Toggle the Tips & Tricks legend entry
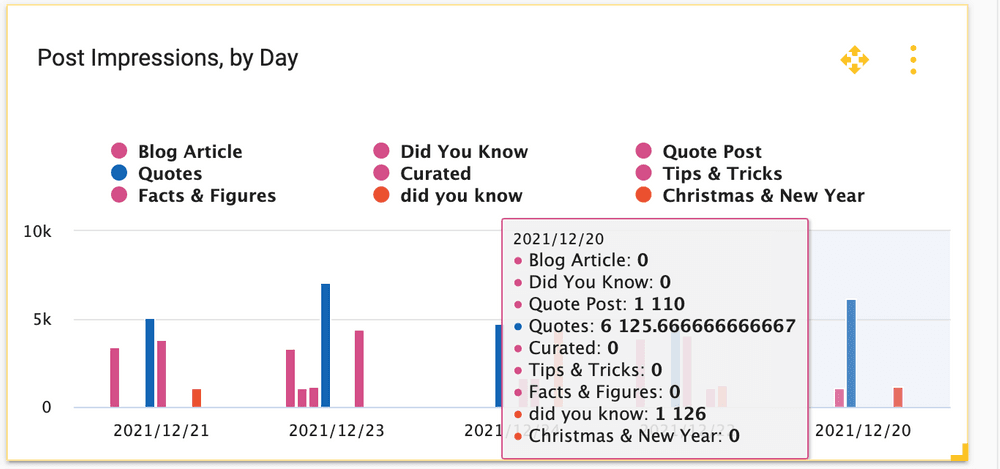The height and width of the screenshot is (469, 1000). coord(722,174)
